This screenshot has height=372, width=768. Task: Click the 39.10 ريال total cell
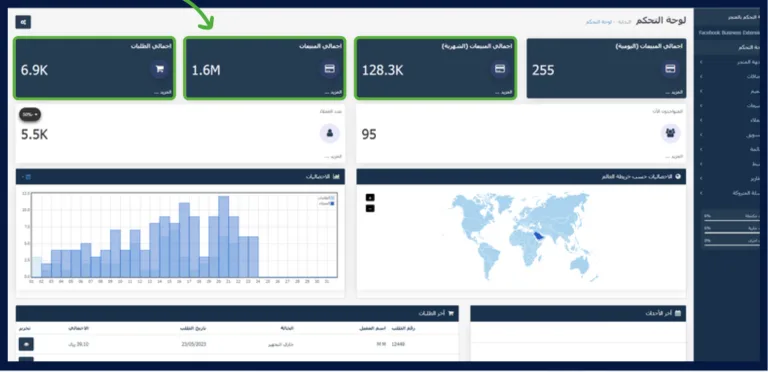tap(78, 345)
